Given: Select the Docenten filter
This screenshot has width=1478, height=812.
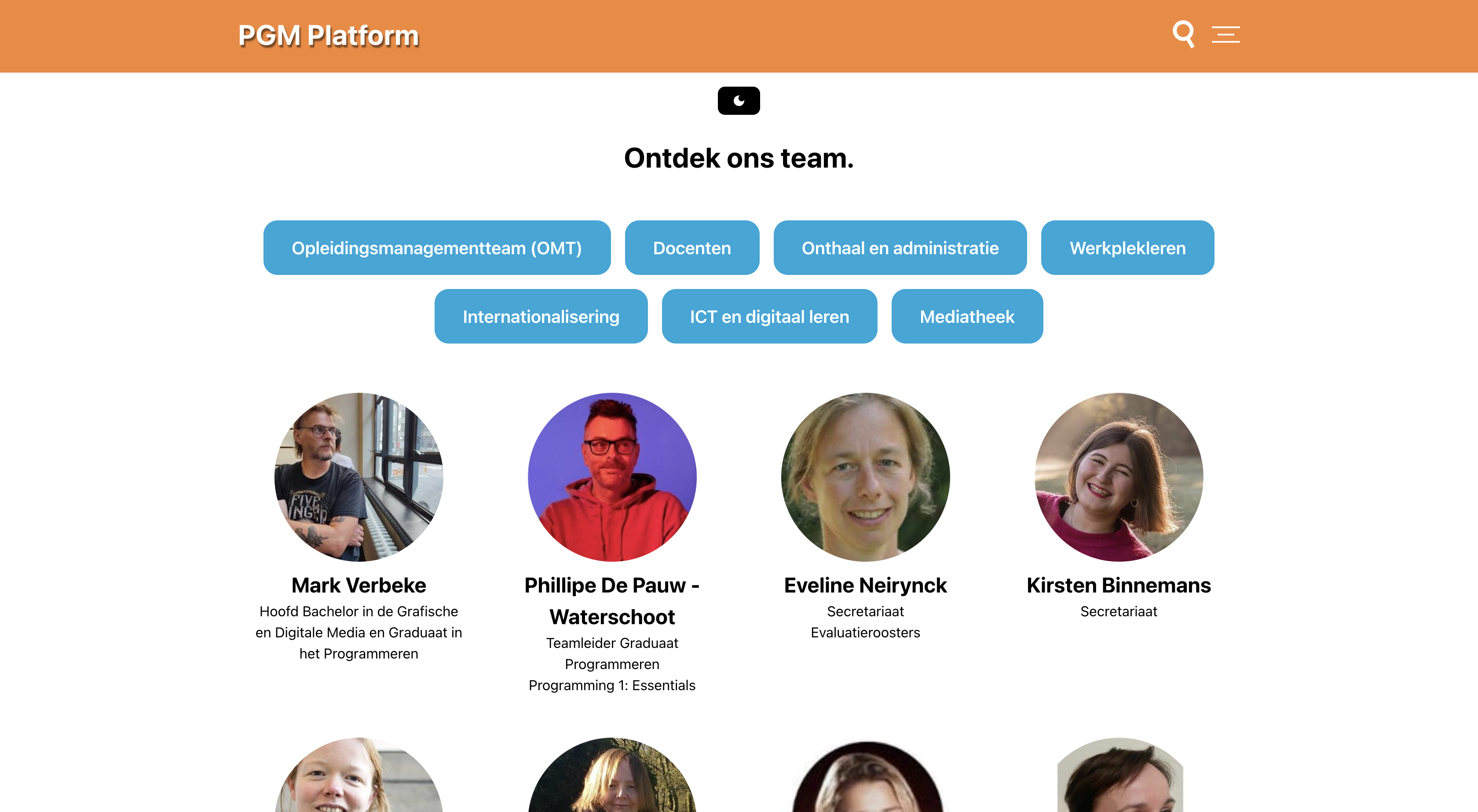Looking at the screenshot, I should (x=692, y=248).
